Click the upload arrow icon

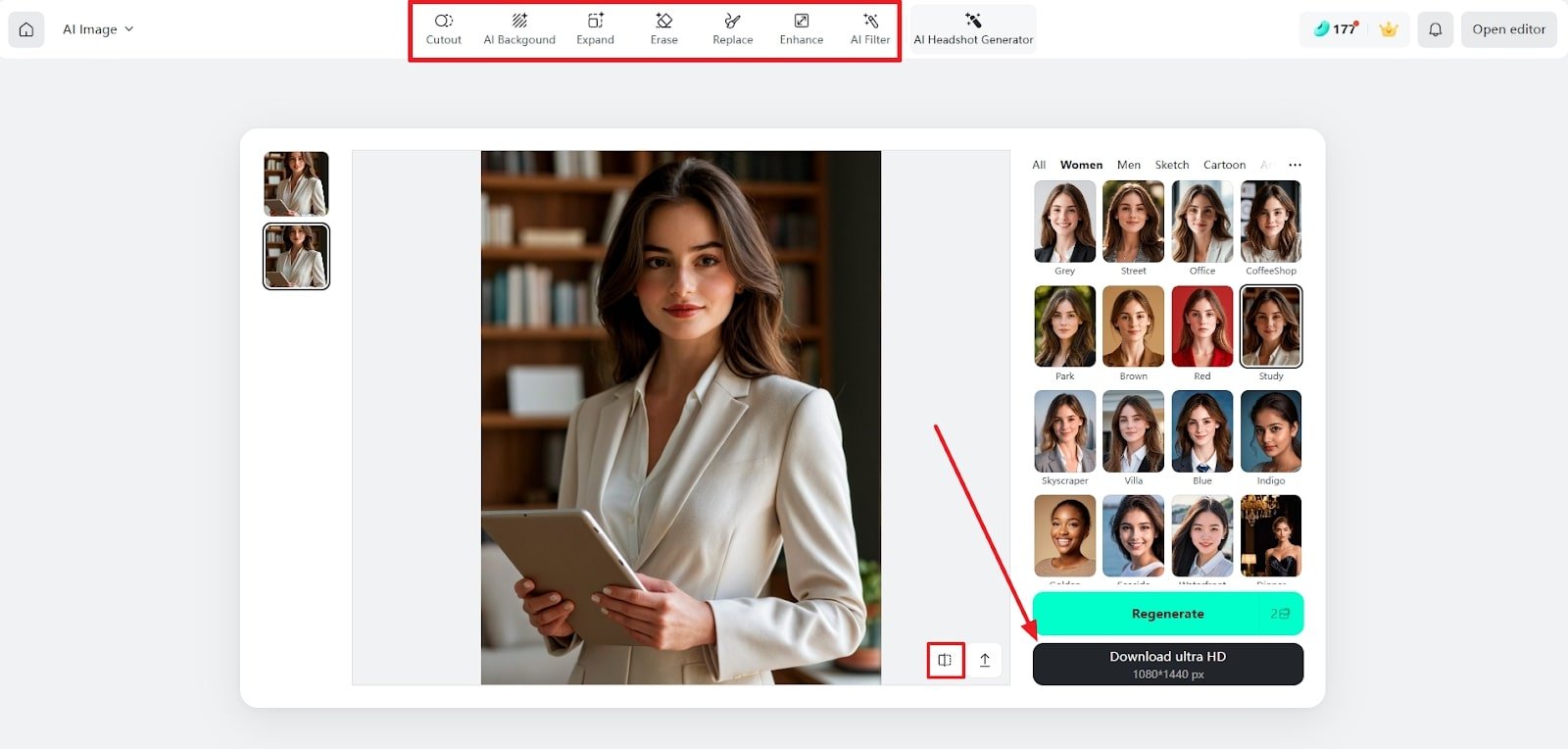[985, 660]
